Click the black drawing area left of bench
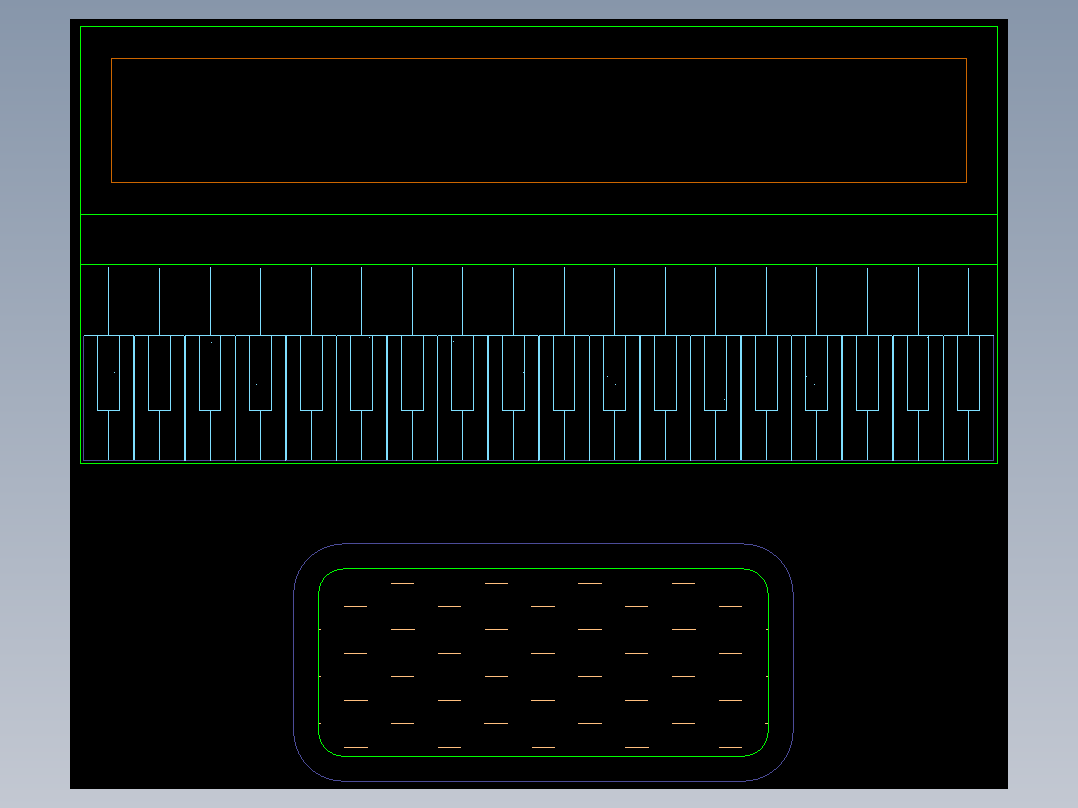The width and height of the screenshot is (1078, 808). tap(182, 627)
